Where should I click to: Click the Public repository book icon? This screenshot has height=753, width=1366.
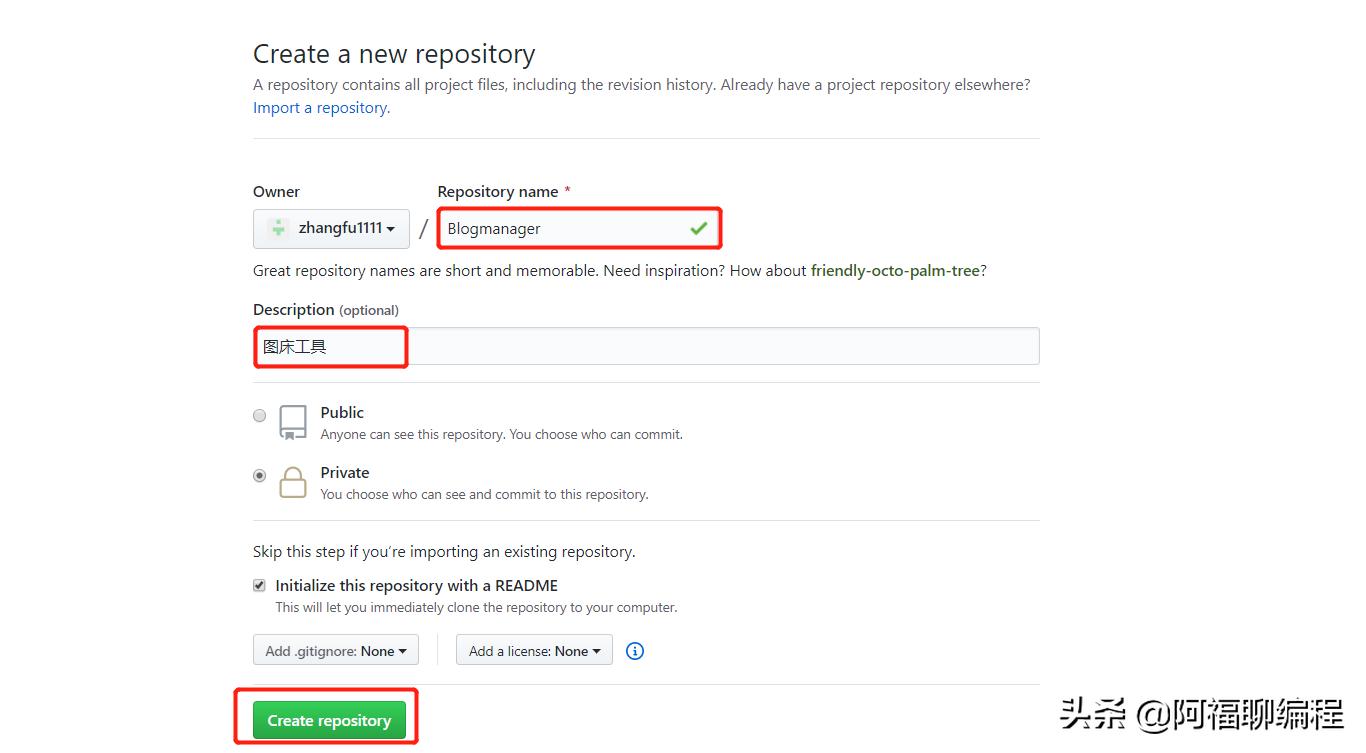293,422
